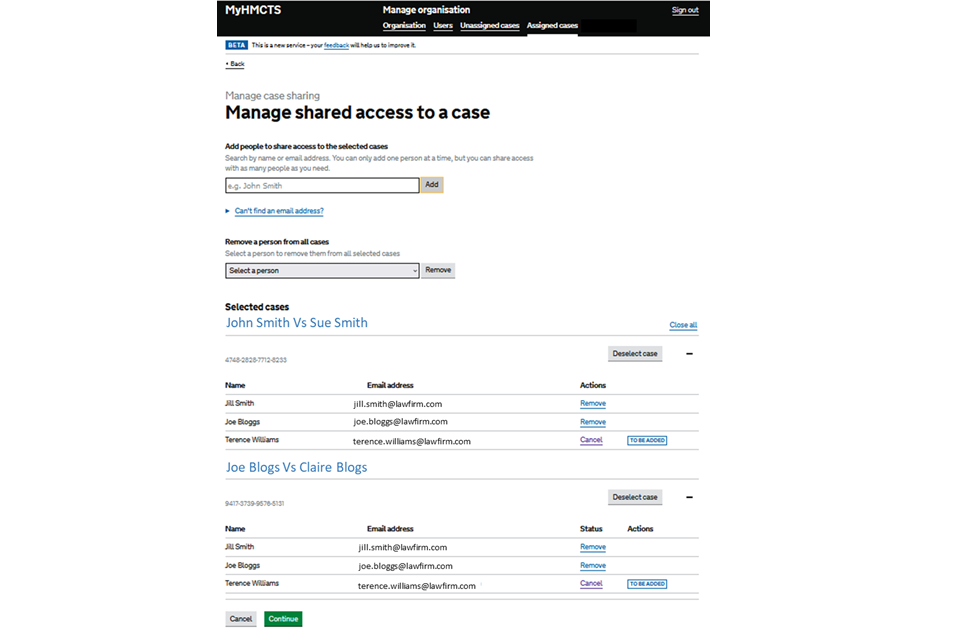Cancel adding Terence Williams to second case

(x=591, y=584)
